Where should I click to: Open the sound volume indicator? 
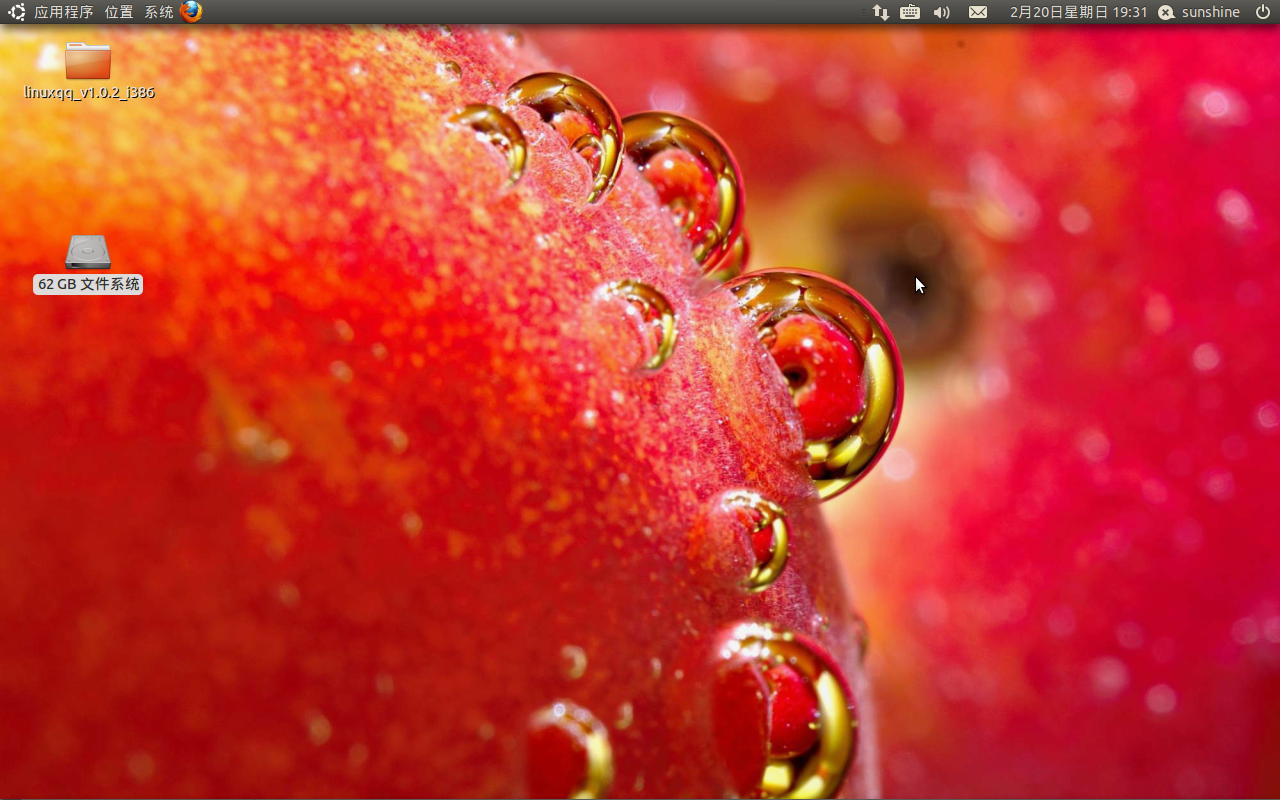942,12
